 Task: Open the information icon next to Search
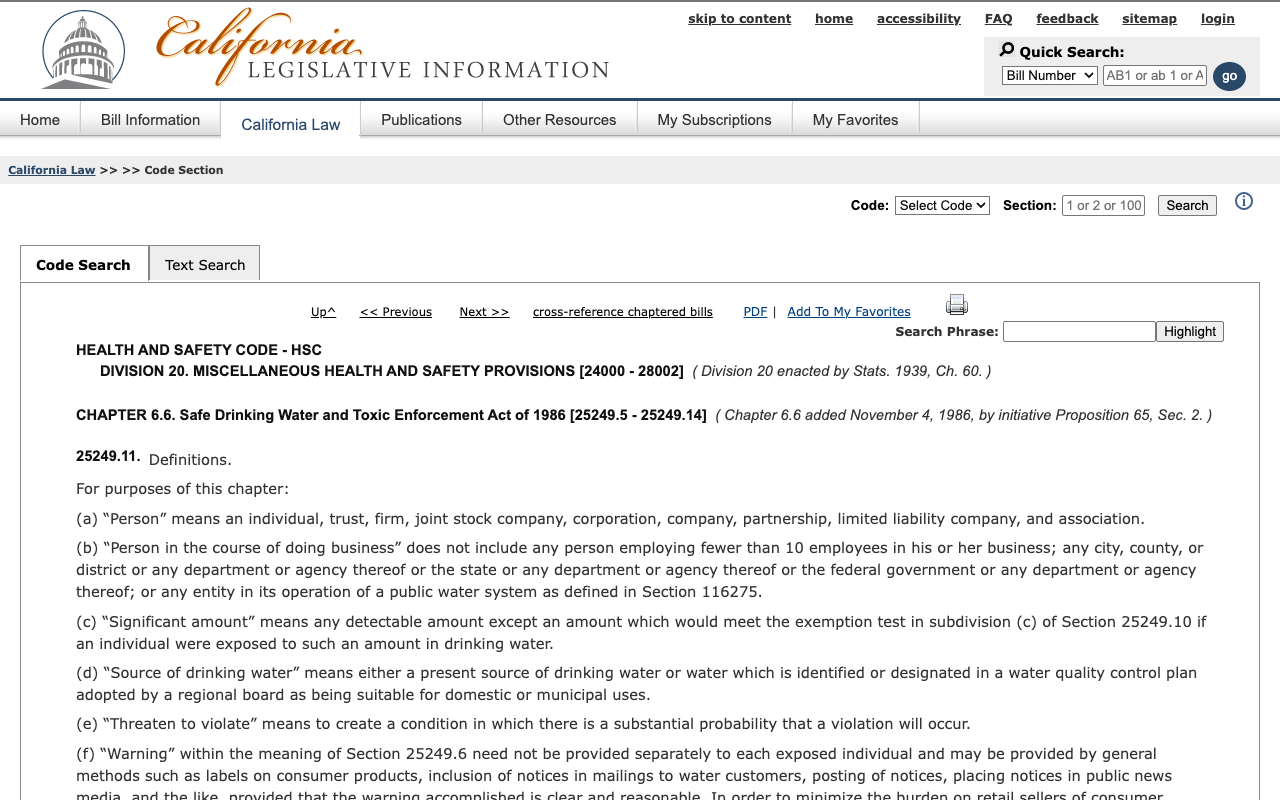pos(1244,202)
